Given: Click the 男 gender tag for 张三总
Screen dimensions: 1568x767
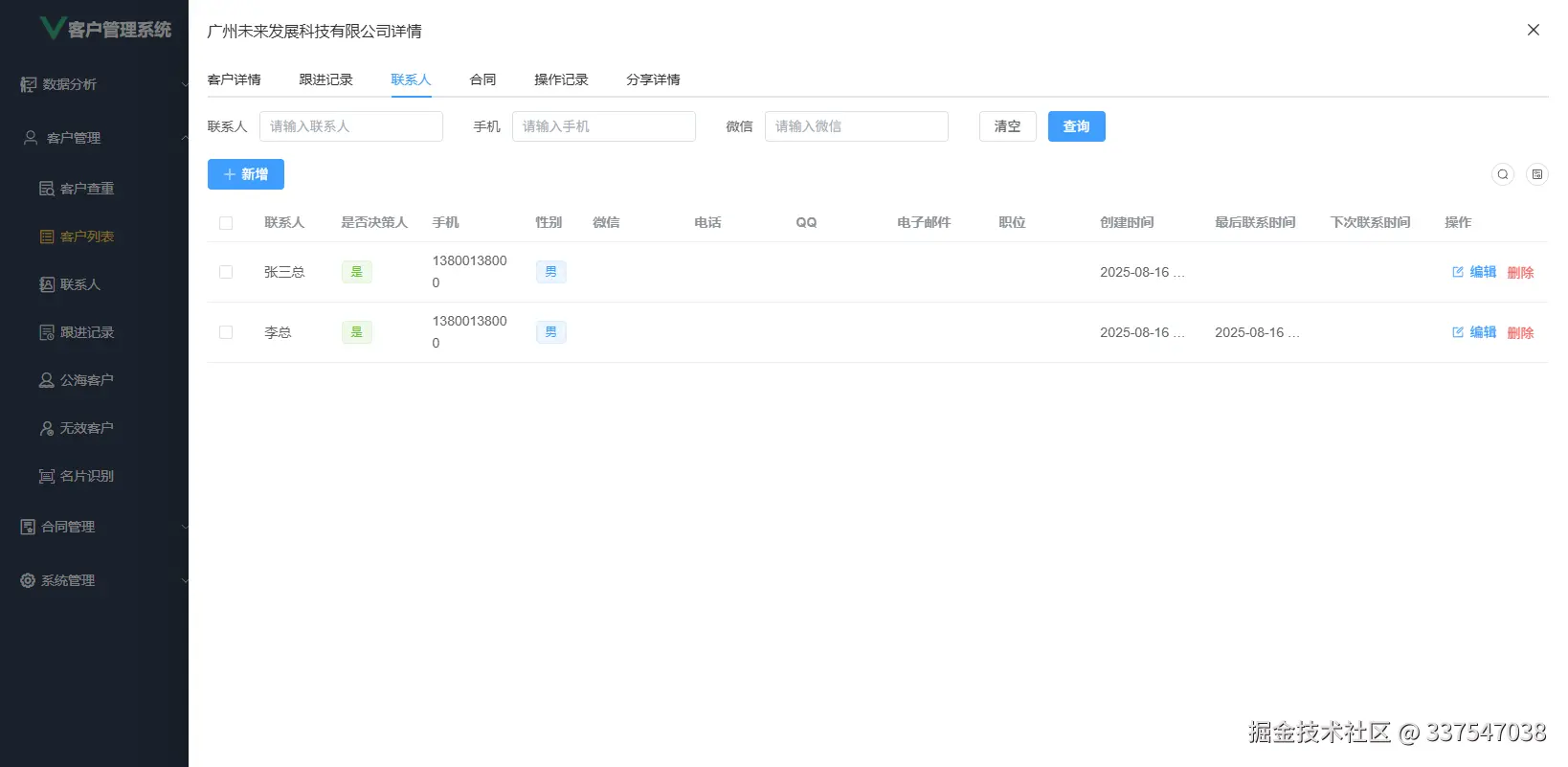Looking at the screenshot, I should (551, 272).
